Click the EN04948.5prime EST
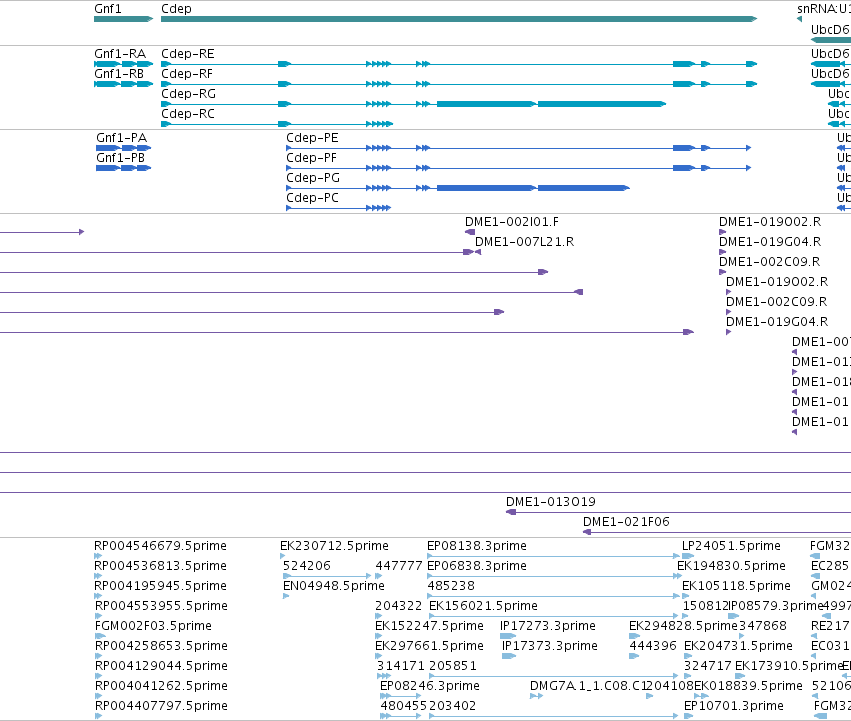Screen dimensions: 851x721 pos(334,586)
